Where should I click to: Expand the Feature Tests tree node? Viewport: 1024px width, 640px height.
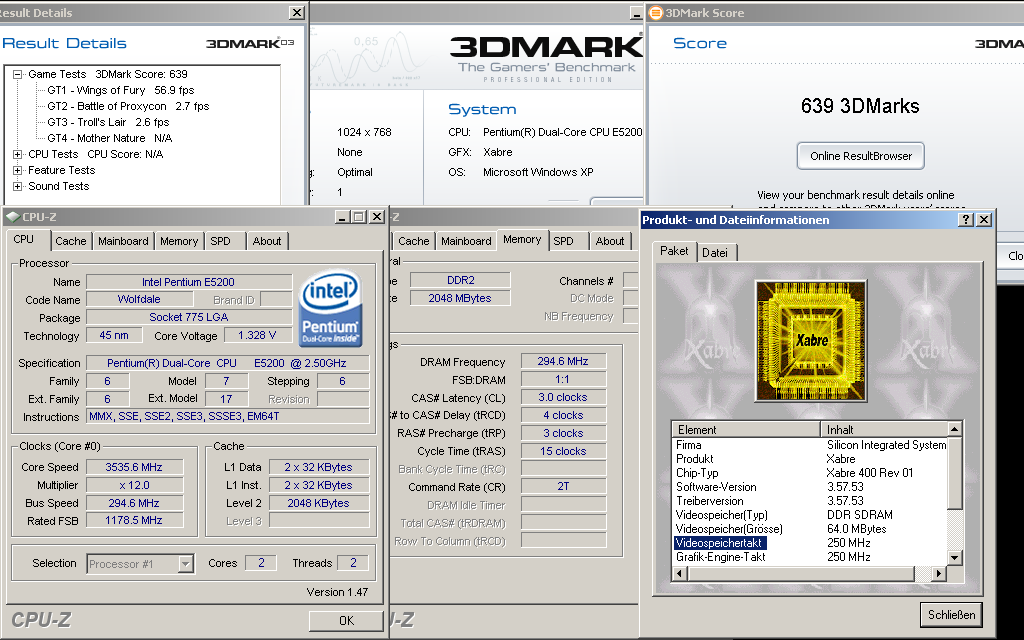[x=18, y=170]
